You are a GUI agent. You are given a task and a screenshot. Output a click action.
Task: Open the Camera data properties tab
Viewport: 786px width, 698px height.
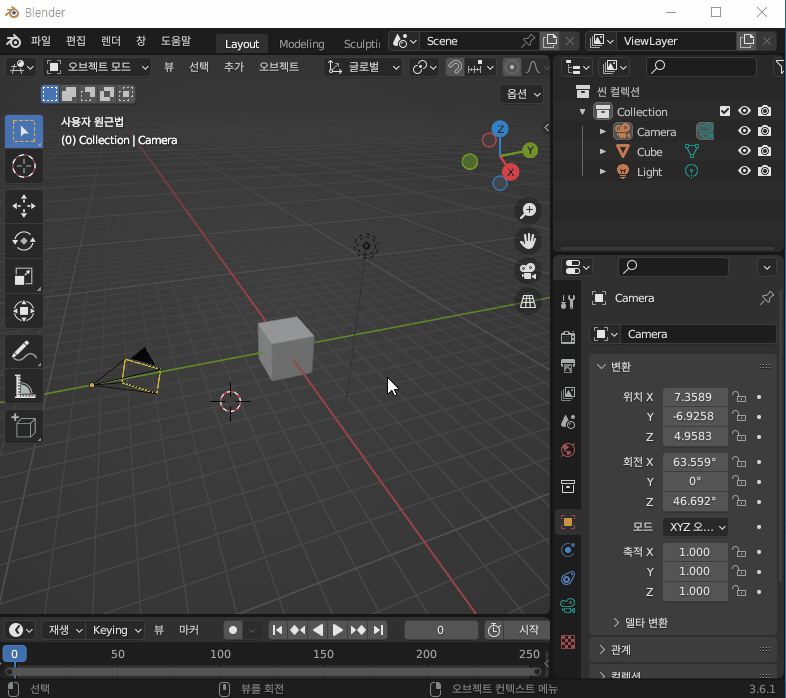[568, 606]
